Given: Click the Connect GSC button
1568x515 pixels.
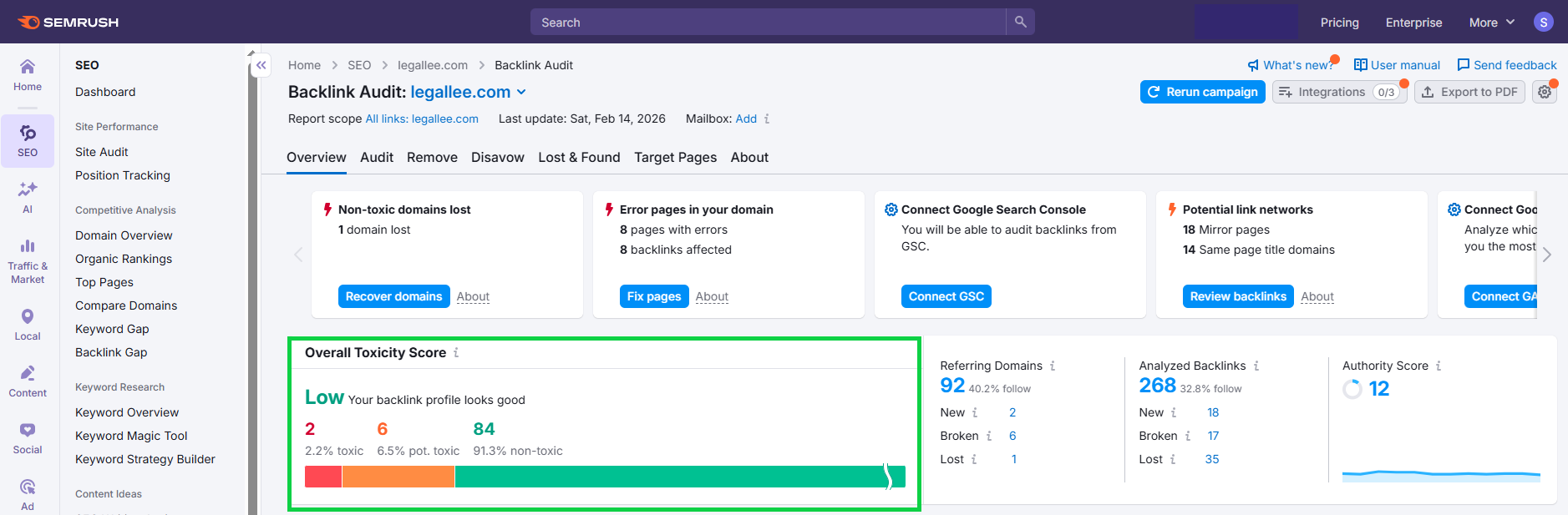Looking at the screenshot, I should click(946, 296).
